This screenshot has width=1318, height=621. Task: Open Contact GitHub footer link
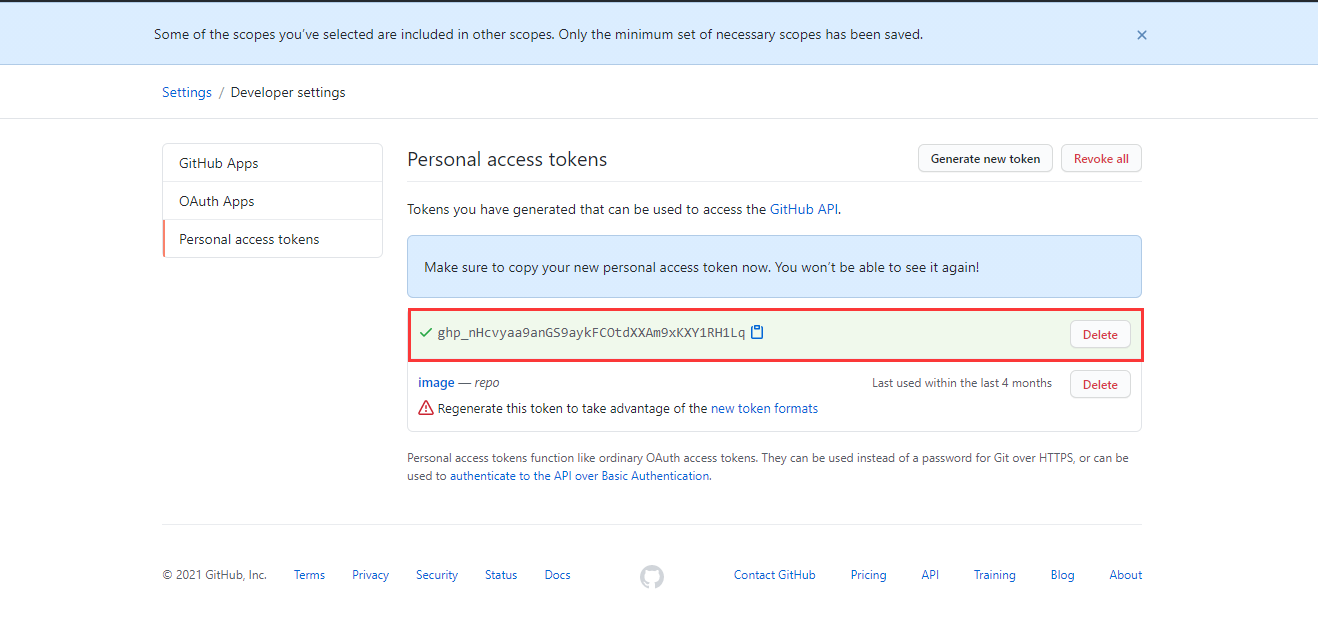(775, 575)
